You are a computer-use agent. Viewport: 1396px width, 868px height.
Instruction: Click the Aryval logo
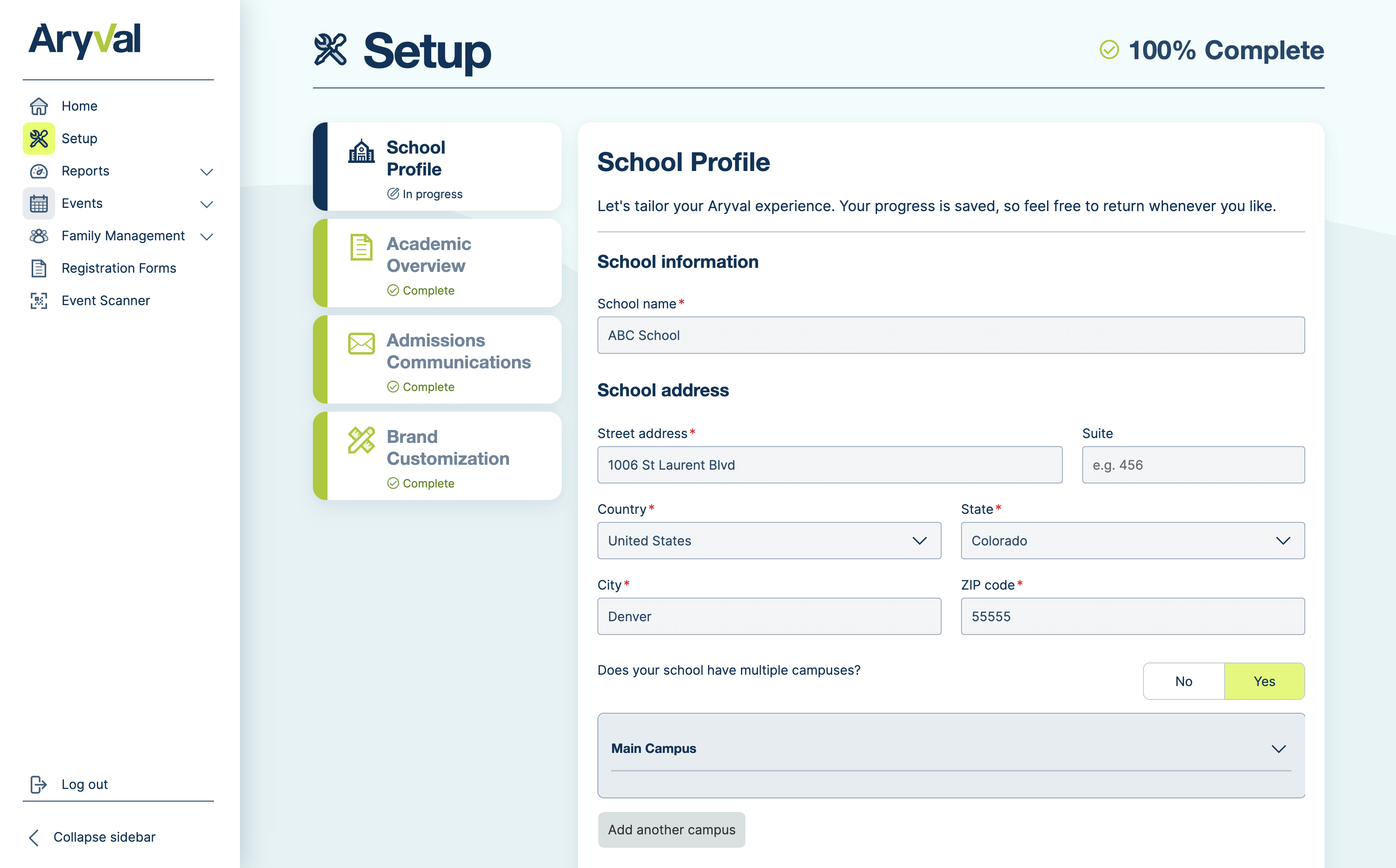85,40
